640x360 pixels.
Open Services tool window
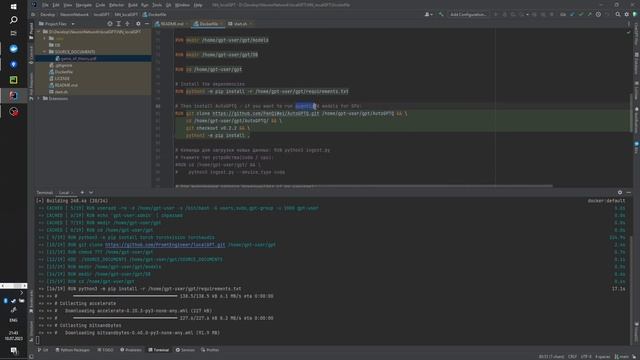185,350
